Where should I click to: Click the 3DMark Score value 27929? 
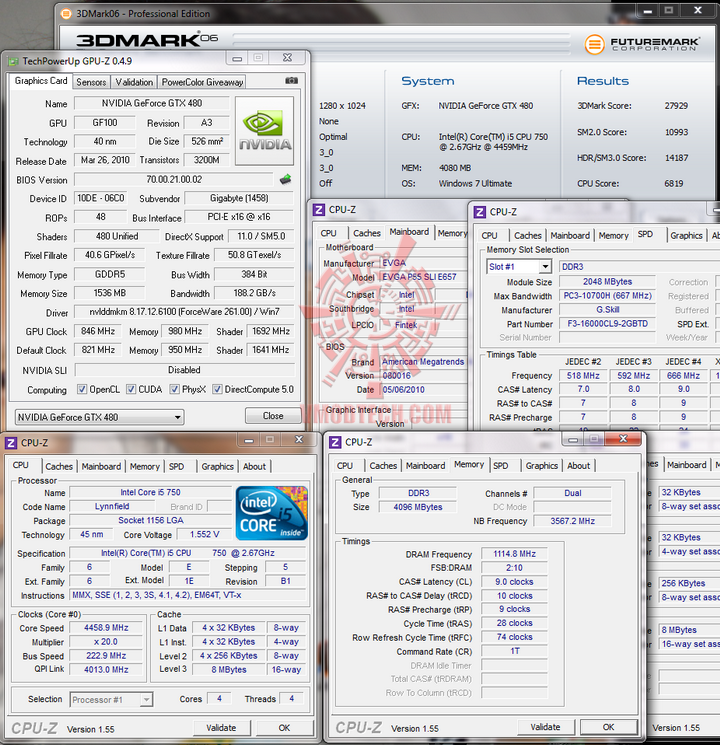tap(676, 106)
